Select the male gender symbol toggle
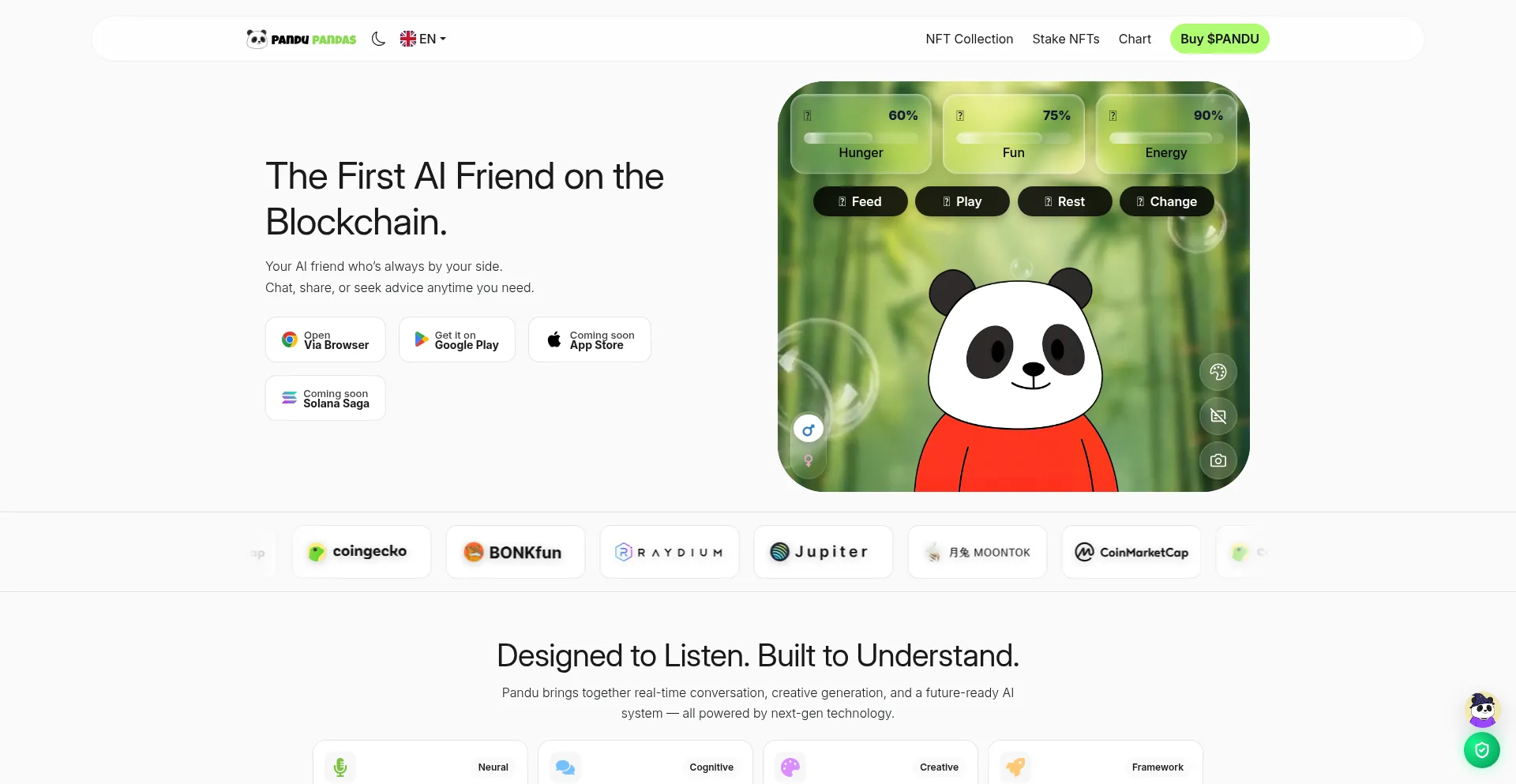 (x=808, y=430)
